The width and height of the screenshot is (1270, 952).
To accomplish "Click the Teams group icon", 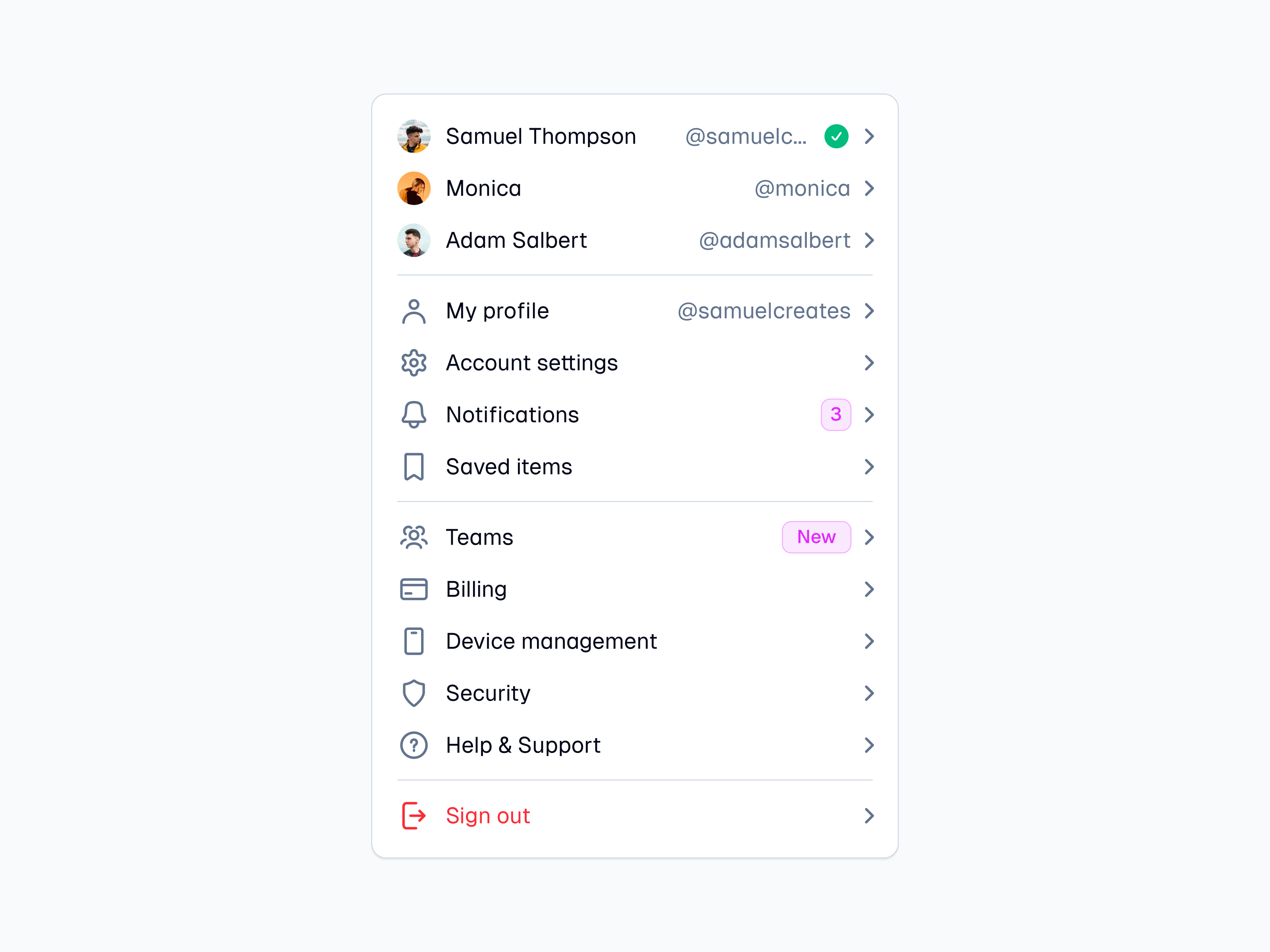I will coord(414,538).
